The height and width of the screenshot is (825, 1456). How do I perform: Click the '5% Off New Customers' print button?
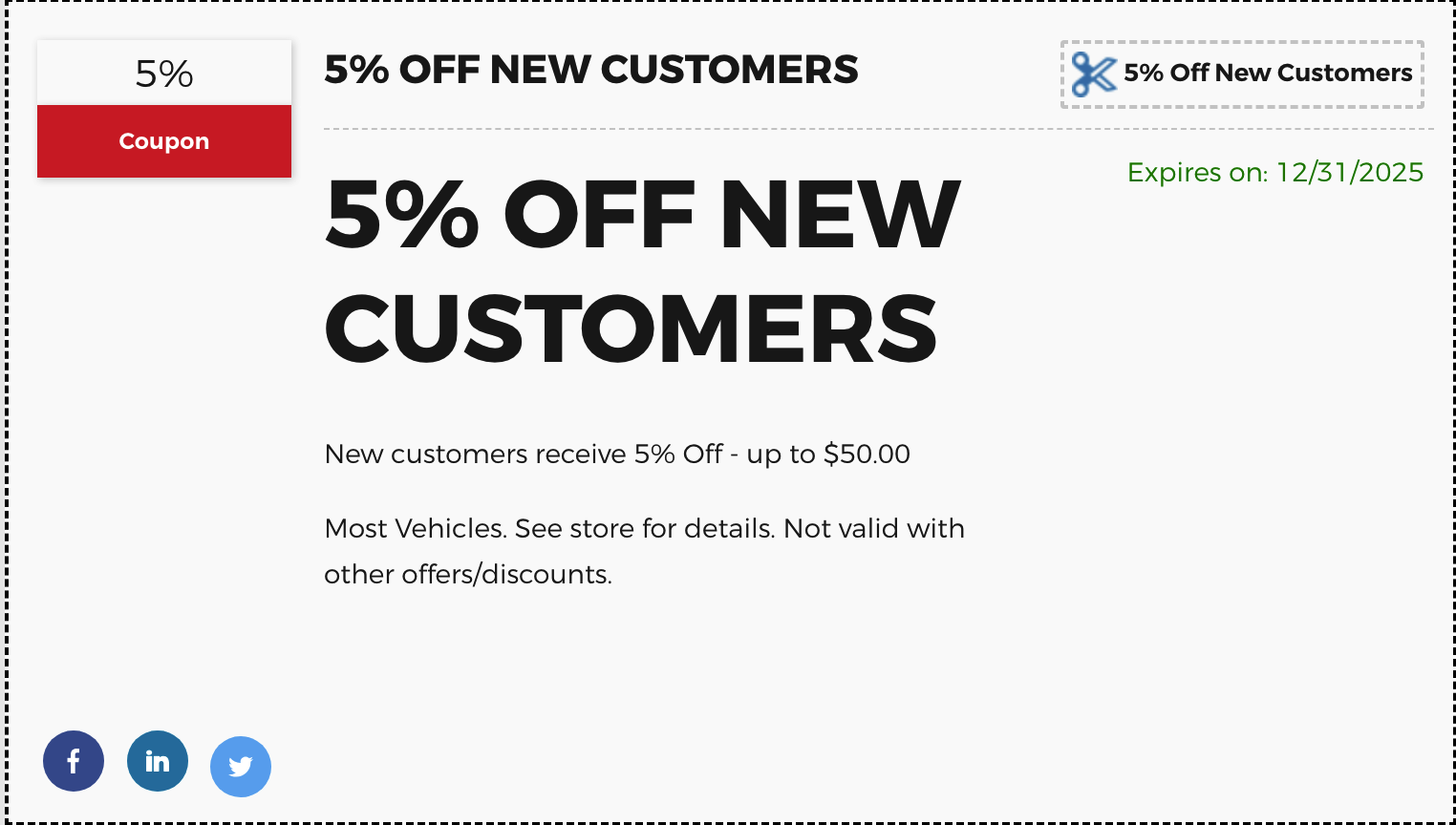(x=1242, y=74)
